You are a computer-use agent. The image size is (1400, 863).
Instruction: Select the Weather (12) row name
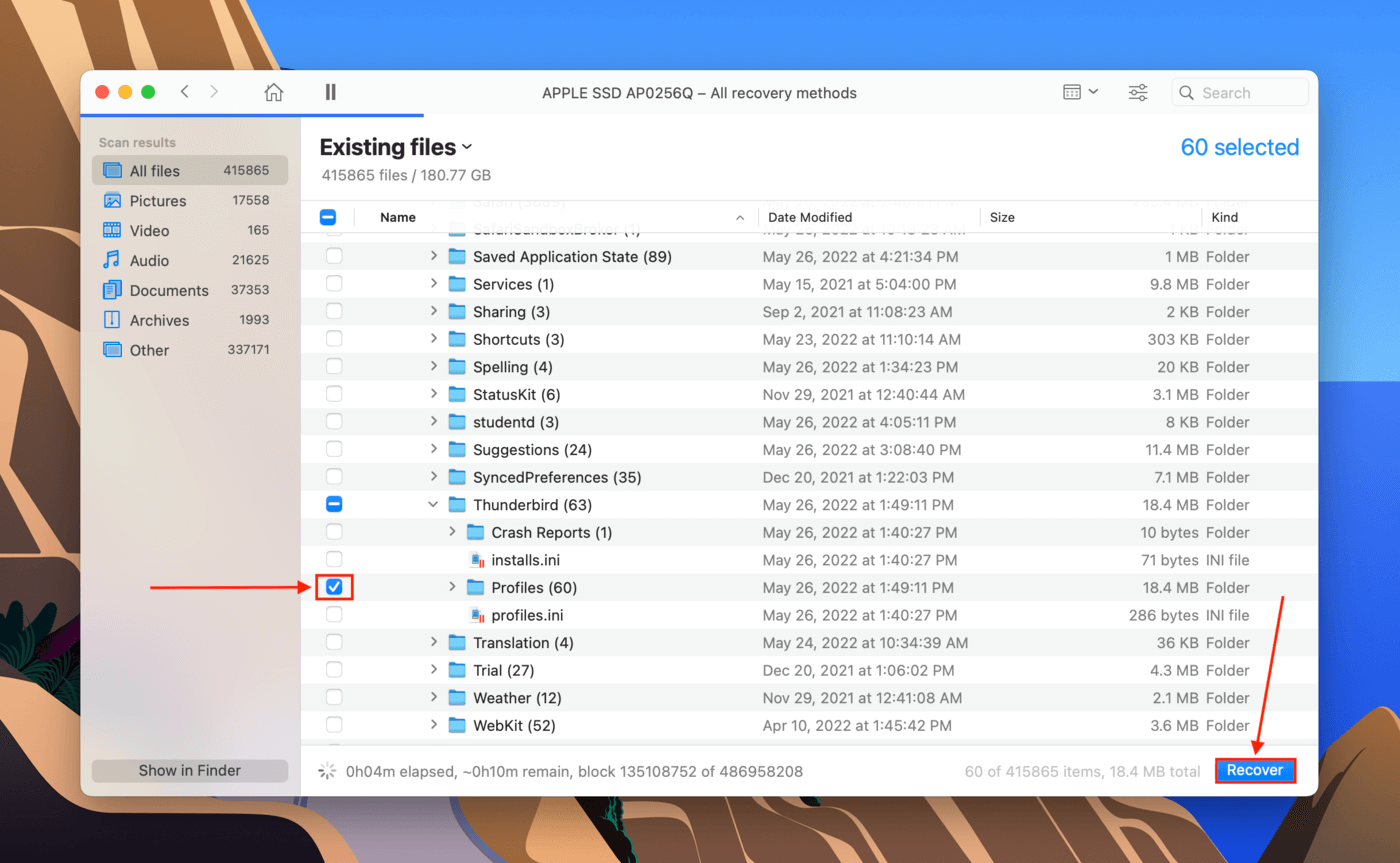point(517,697)
